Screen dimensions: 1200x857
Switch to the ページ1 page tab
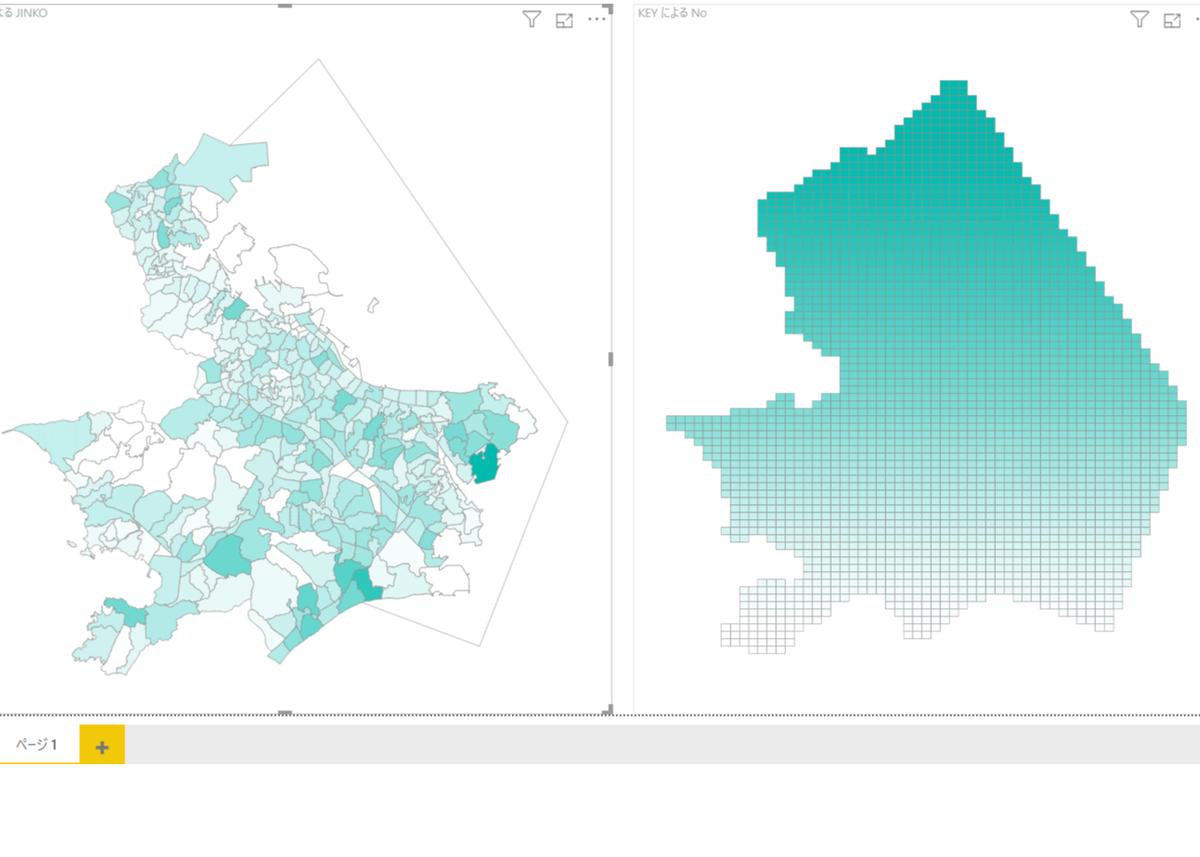pos(38,746)
